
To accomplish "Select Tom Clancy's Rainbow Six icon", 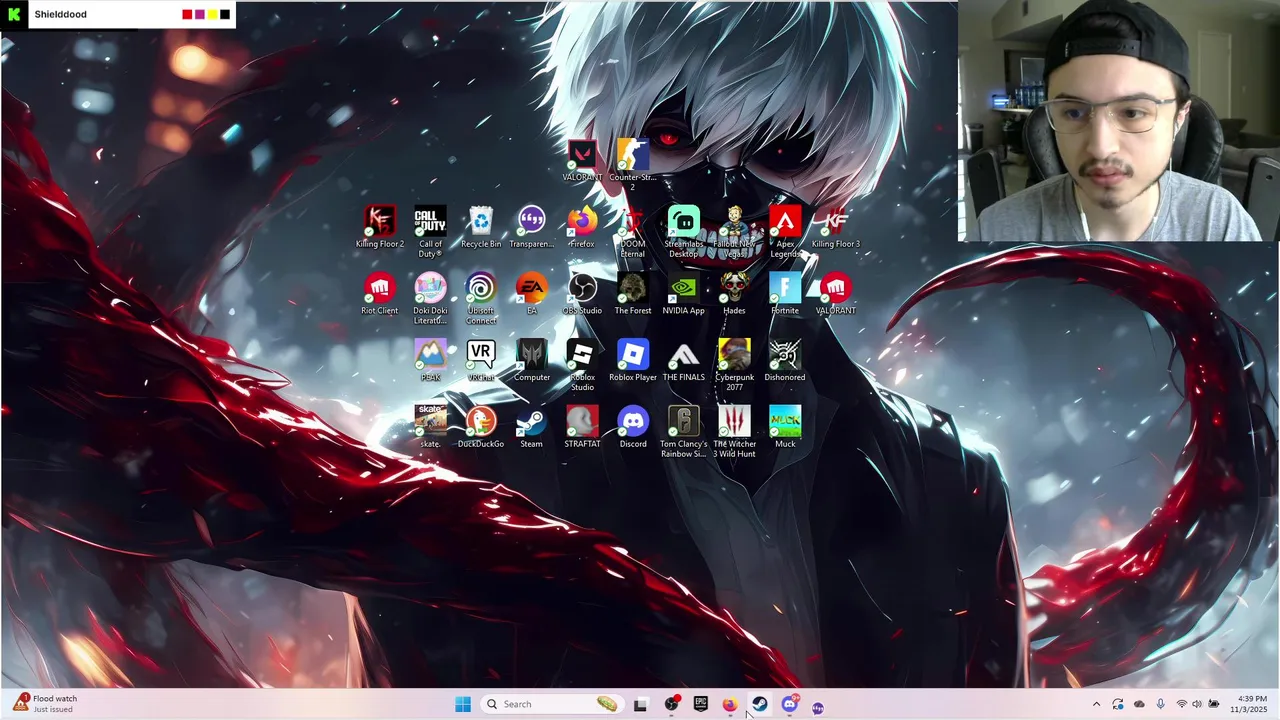I will pyautogui.click(x=684, y=432).
